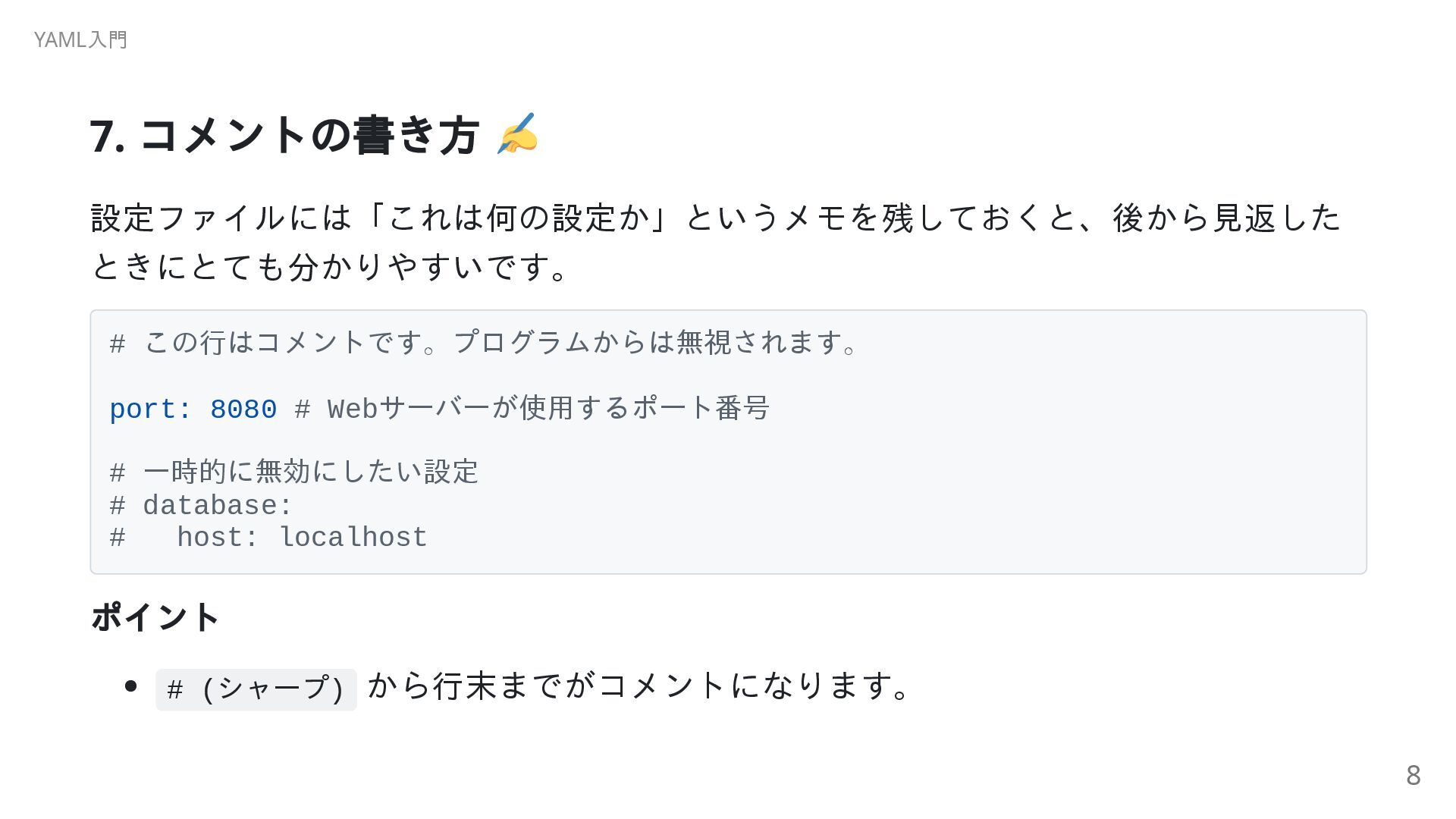1456x819 pixels.
Task: Click page number 8 in corner
Action: (1413, 775)
